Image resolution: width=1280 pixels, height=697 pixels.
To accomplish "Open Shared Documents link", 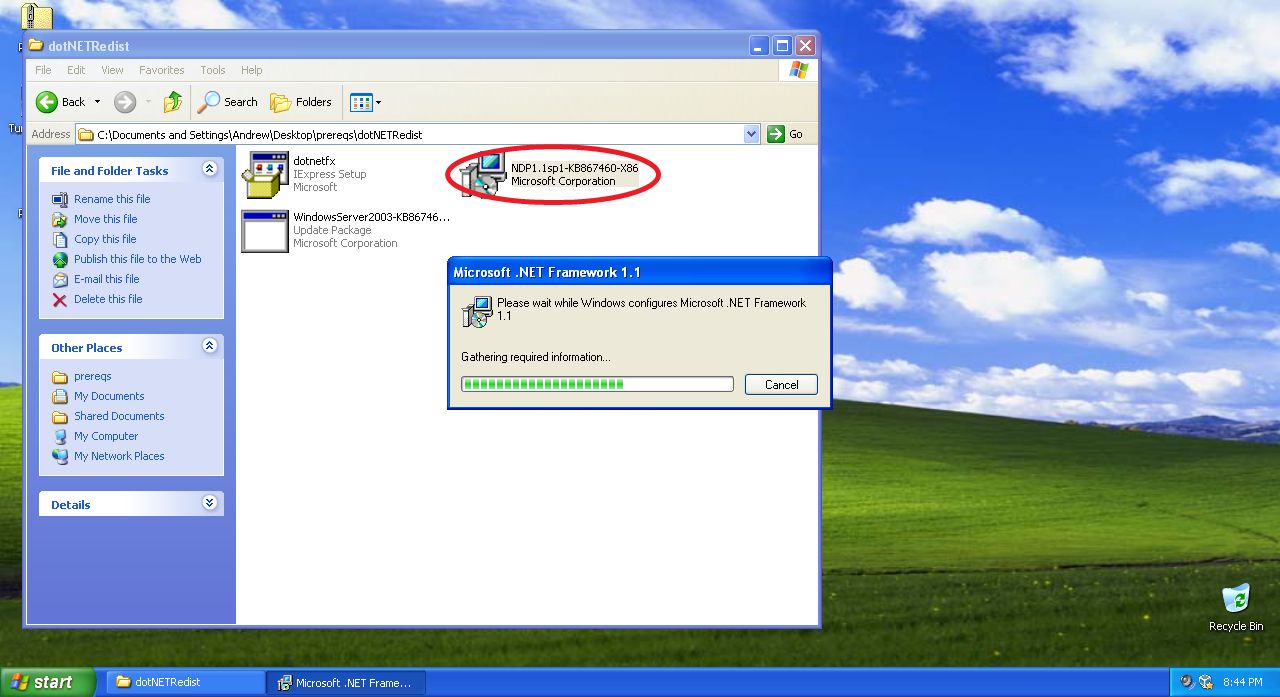I will coord(119,416).
